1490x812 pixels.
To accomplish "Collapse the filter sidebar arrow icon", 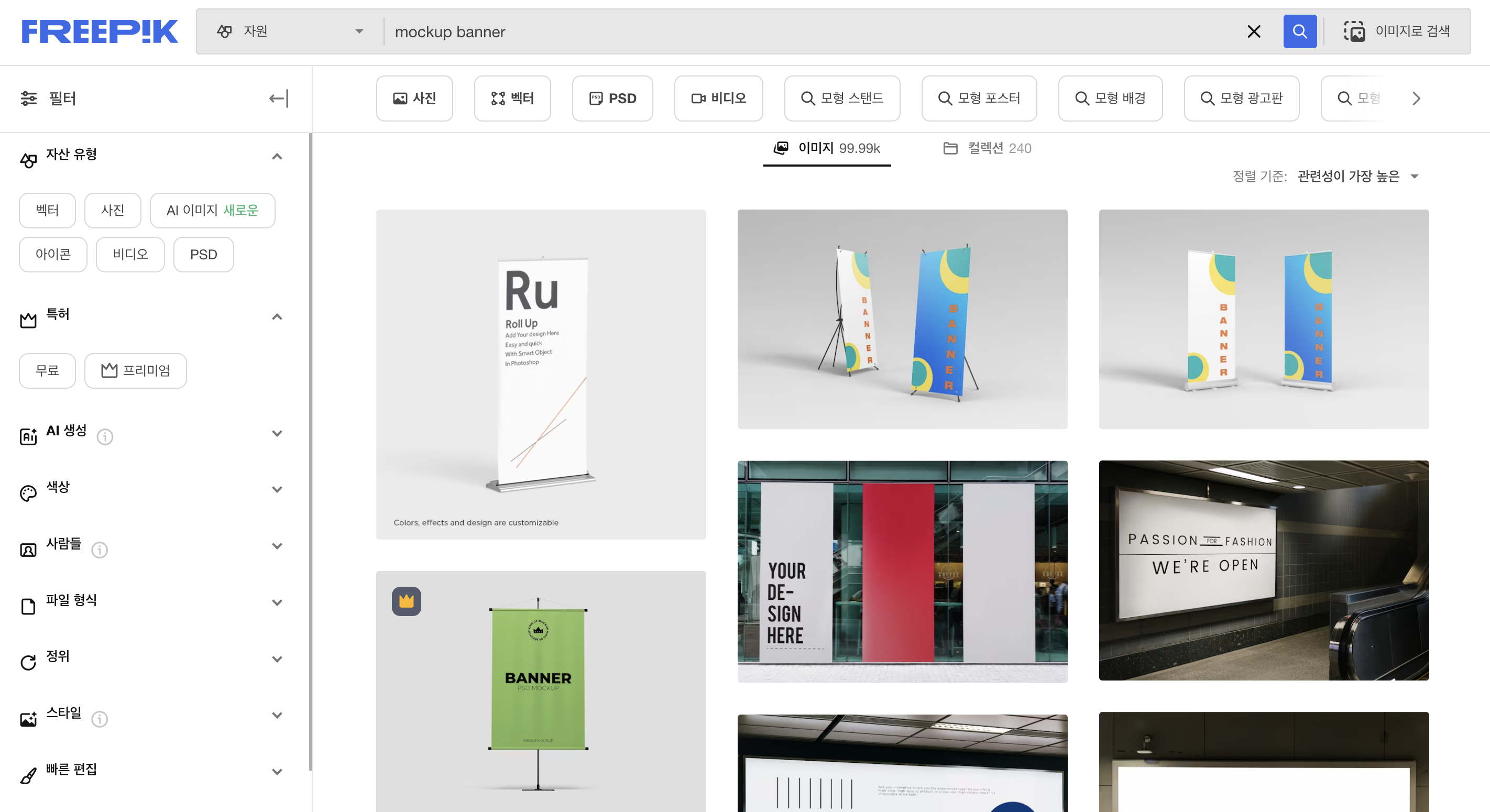I will [279, 98].
